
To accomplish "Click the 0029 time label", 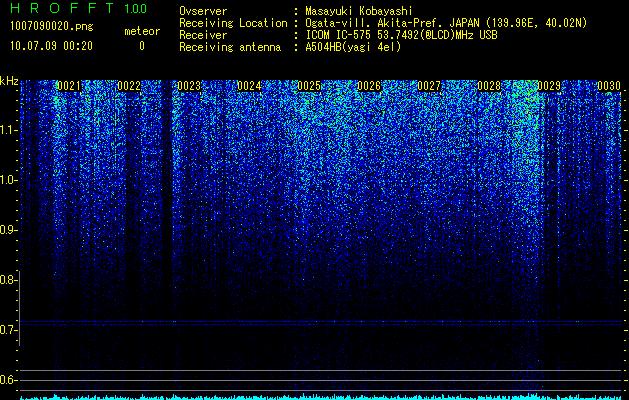I will tap(549, 86).
